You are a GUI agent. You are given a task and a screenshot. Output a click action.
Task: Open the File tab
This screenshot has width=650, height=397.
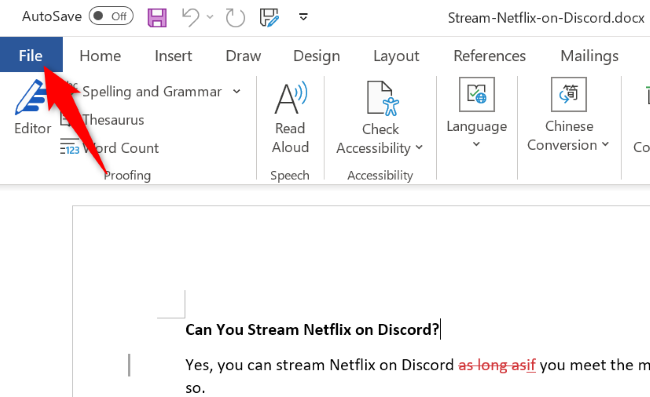click(31, 55)
